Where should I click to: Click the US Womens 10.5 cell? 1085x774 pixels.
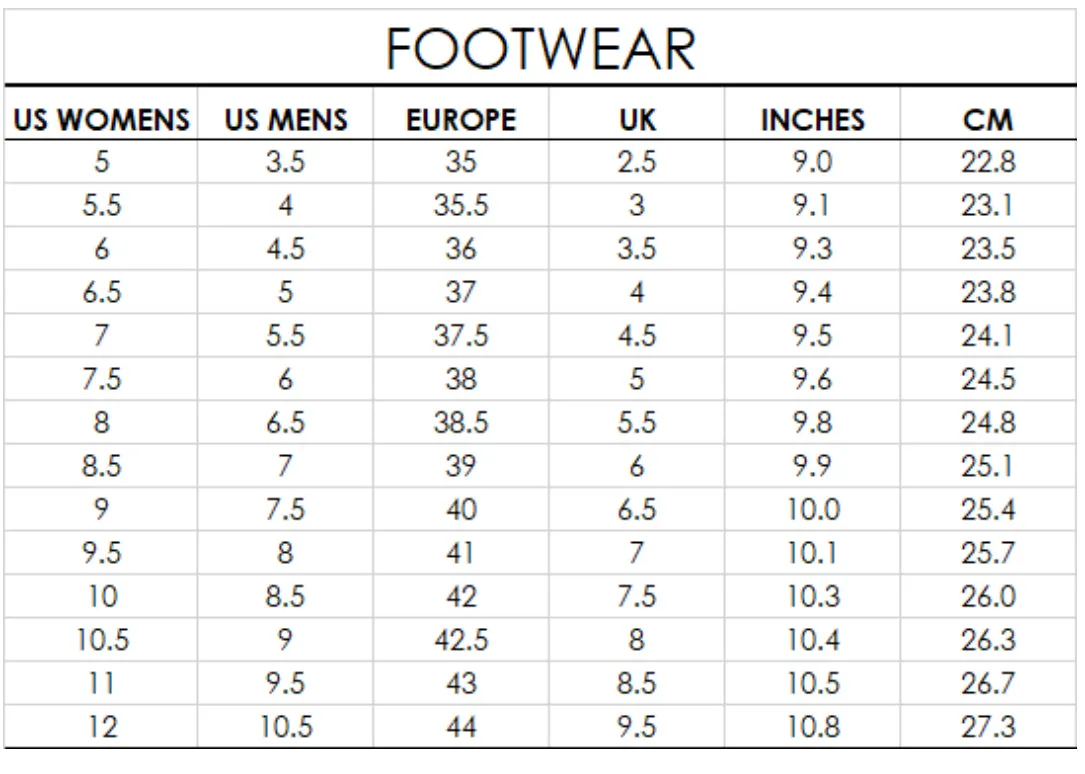click(x=102, y=640)
